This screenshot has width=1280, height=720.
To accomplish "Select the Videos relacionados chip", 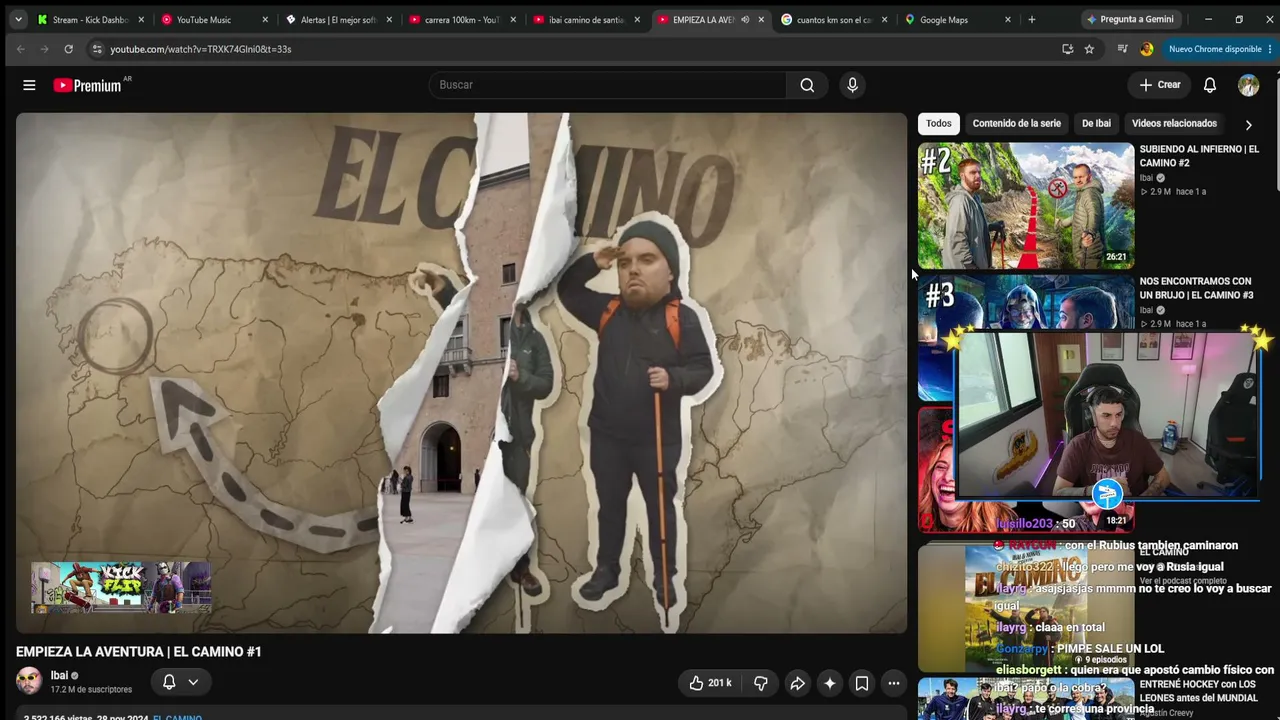I will (1174, 123).
